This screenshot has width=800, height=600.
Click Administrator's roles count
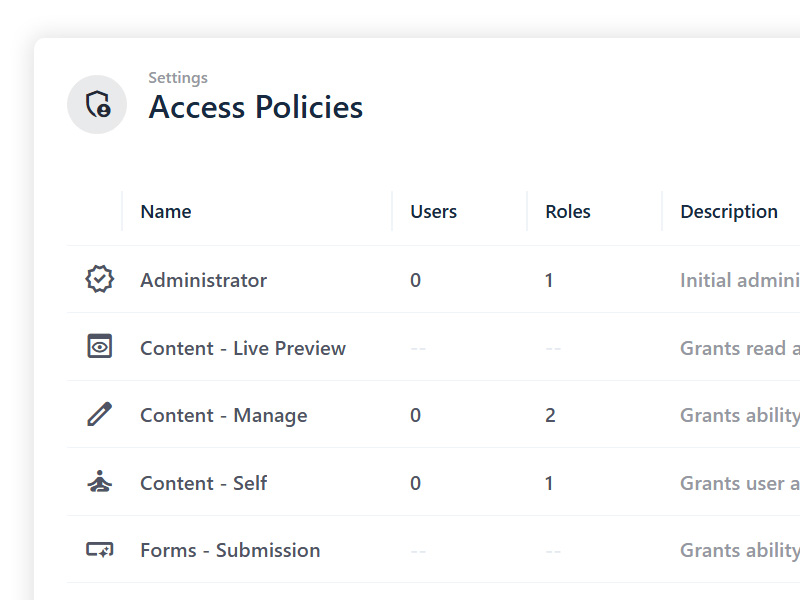point(549,281)
